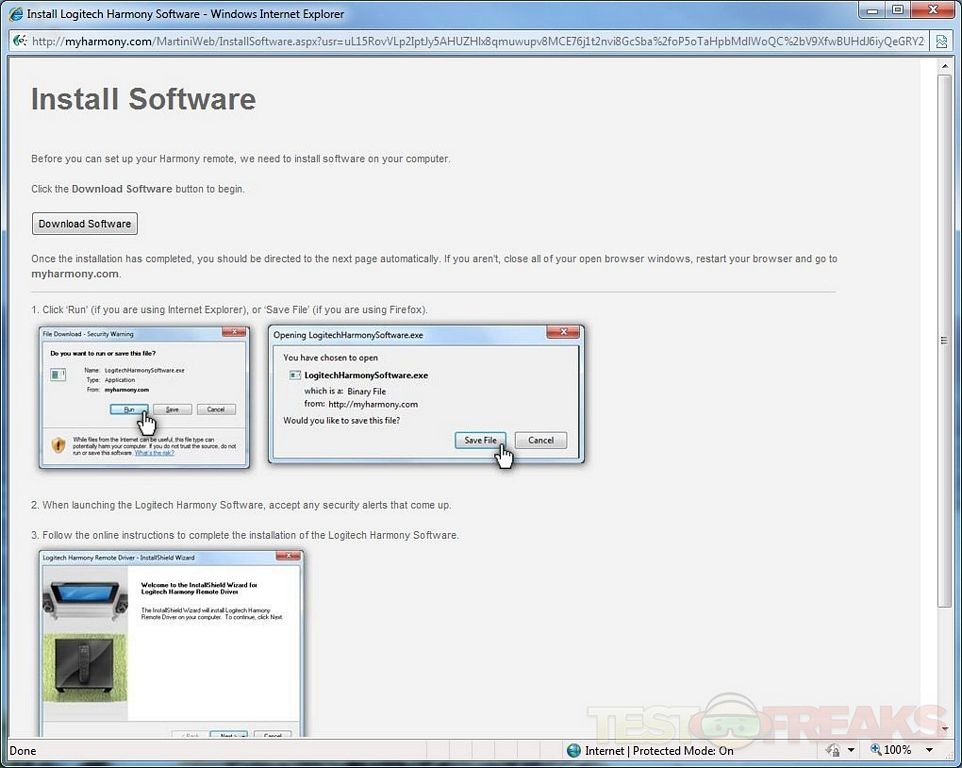Expand the zoom level dropdown arrow

click(x=930, y=750)
